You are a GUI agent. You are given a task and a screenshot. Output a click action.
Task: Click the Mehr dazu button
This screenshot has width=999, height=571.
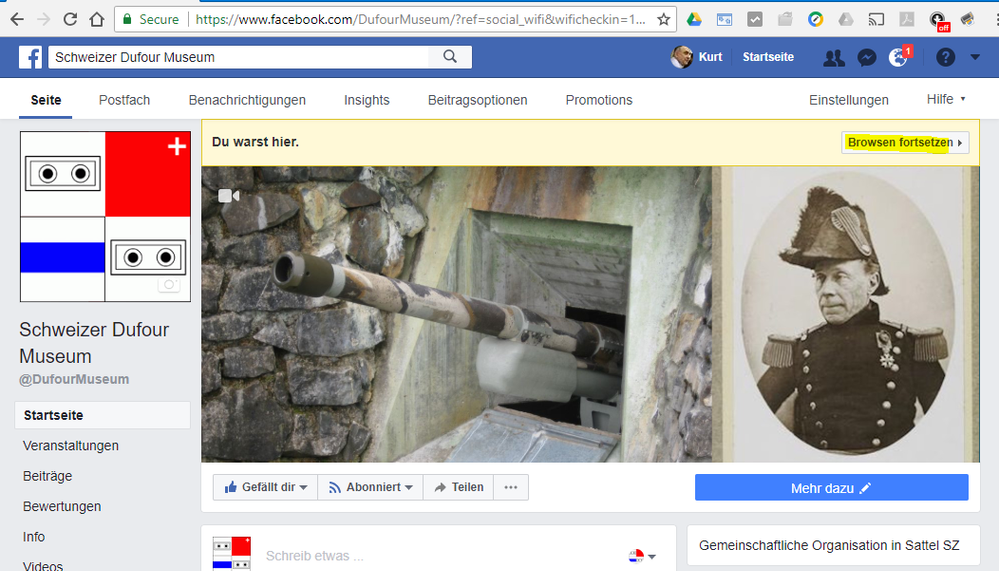pyautogui.click(x=831, y=488)
